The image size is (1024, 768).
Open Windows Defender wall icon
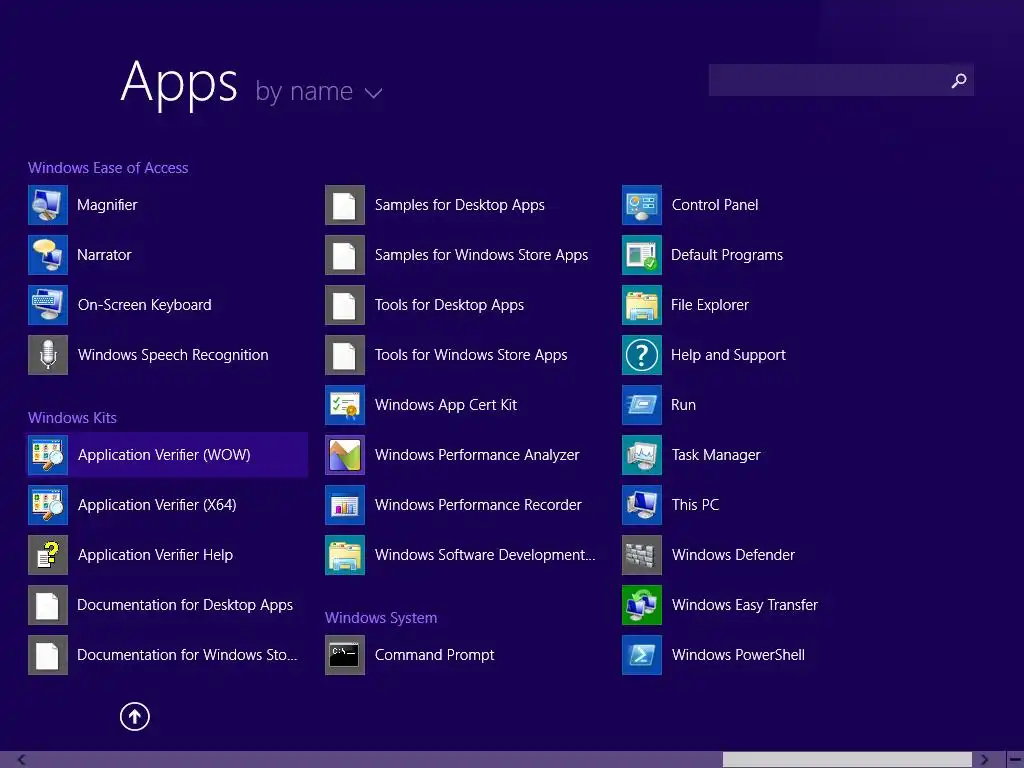[642, 555]
